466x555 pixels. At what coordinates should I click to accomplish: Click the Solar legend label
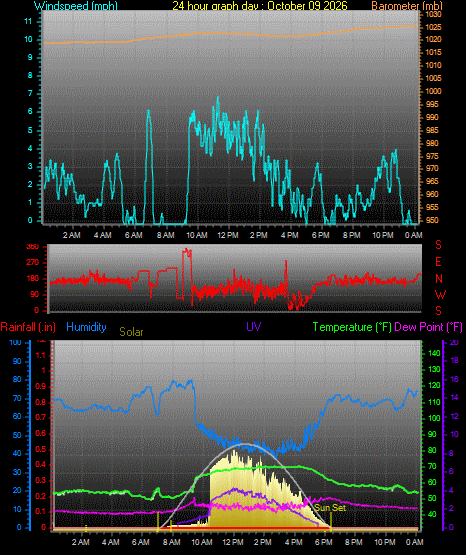coord(131,332)
